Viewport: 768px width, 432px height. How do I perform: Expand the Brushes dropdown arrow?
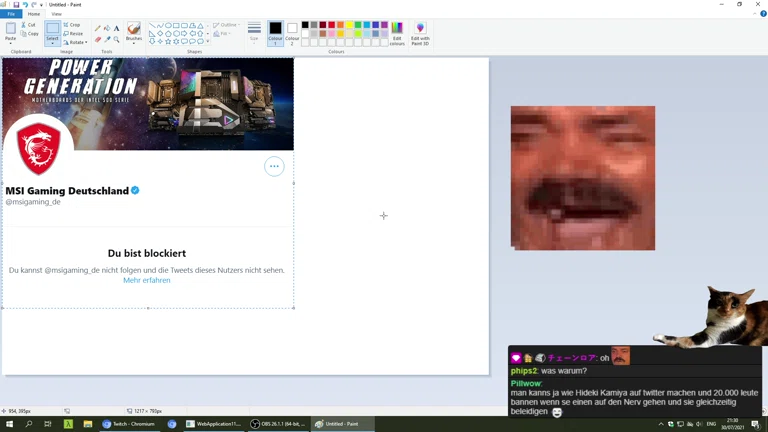tap(134, 44)
